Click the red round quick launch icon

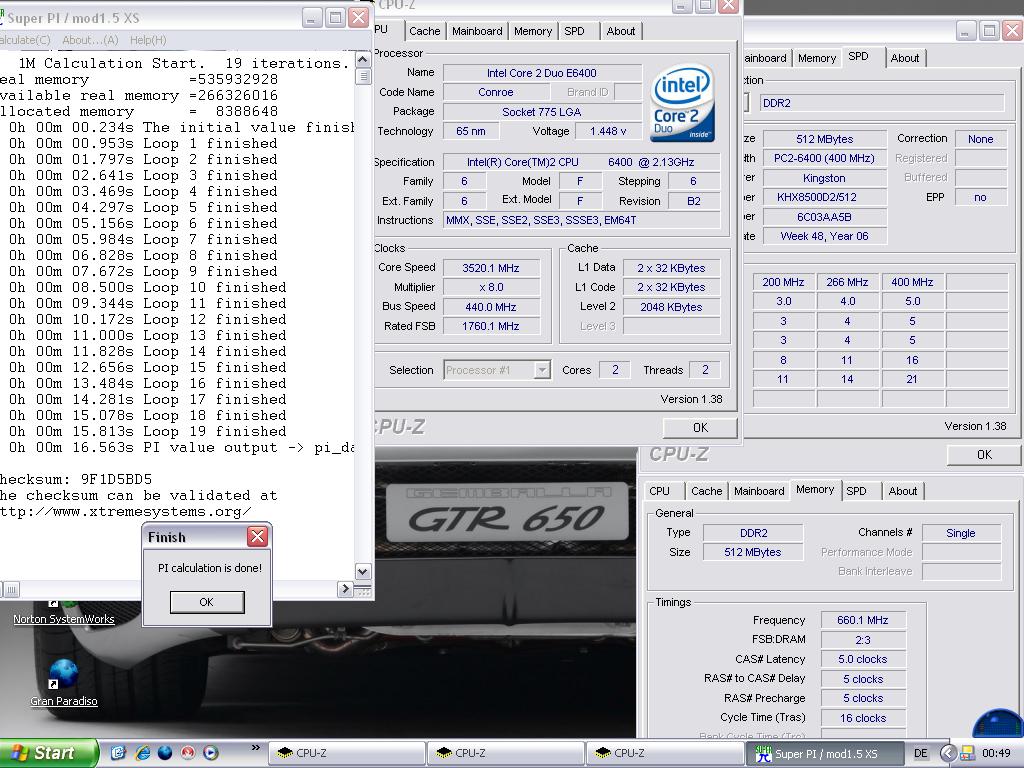[x=187, y=752]
